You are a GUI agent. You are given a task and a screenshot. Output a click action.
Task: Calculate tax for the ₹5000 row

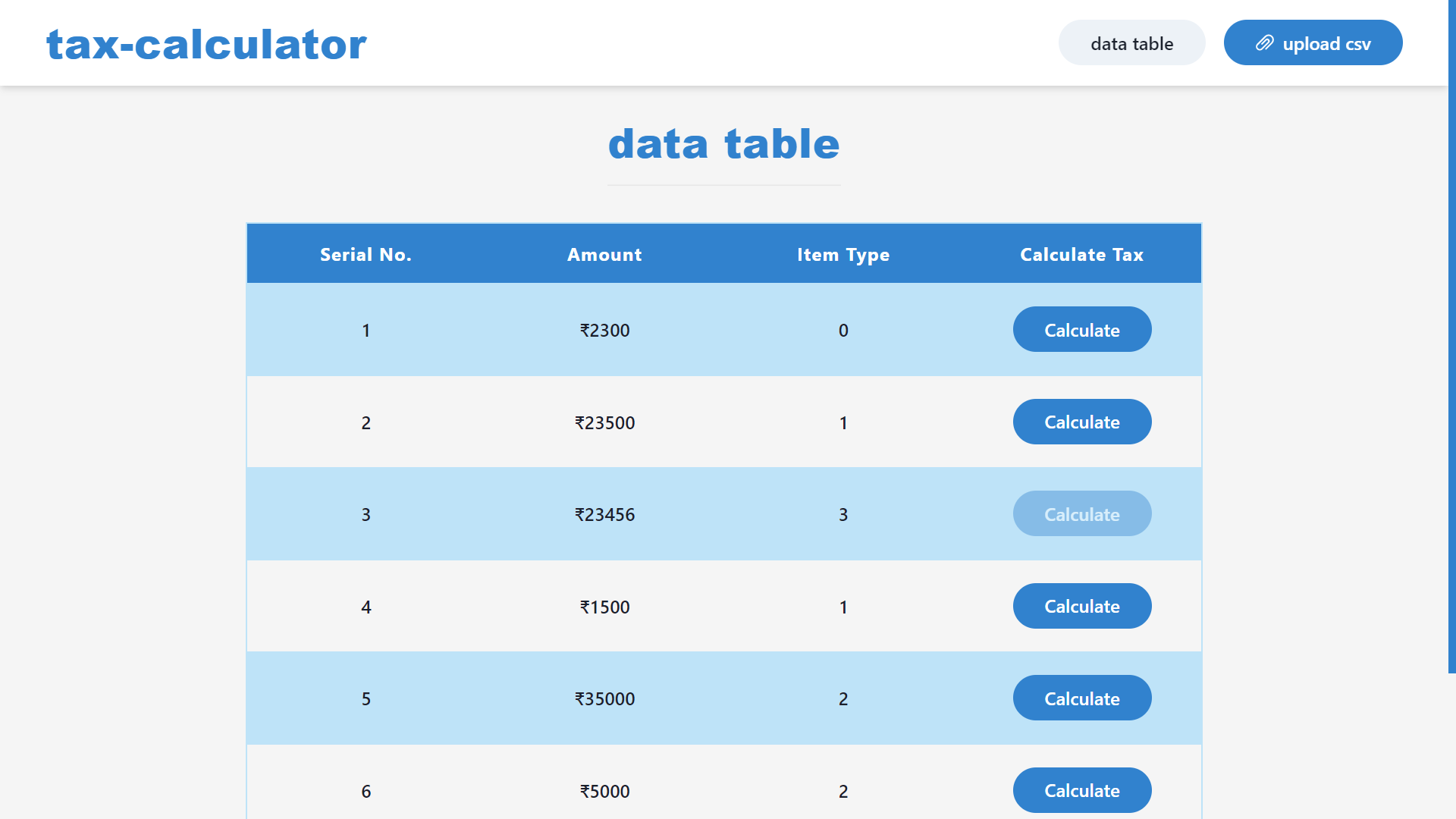(x=1082, y=791)
